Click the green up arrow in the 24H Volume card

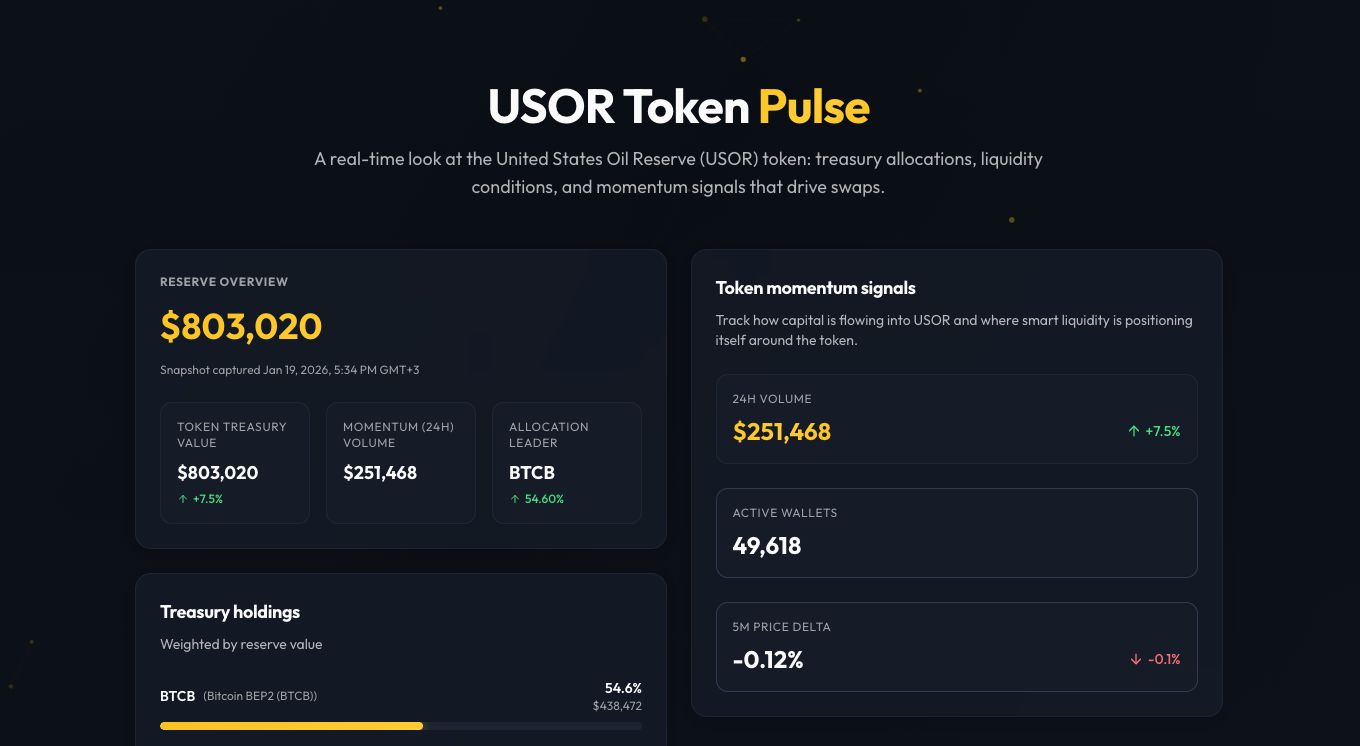tap(1134, 431)
